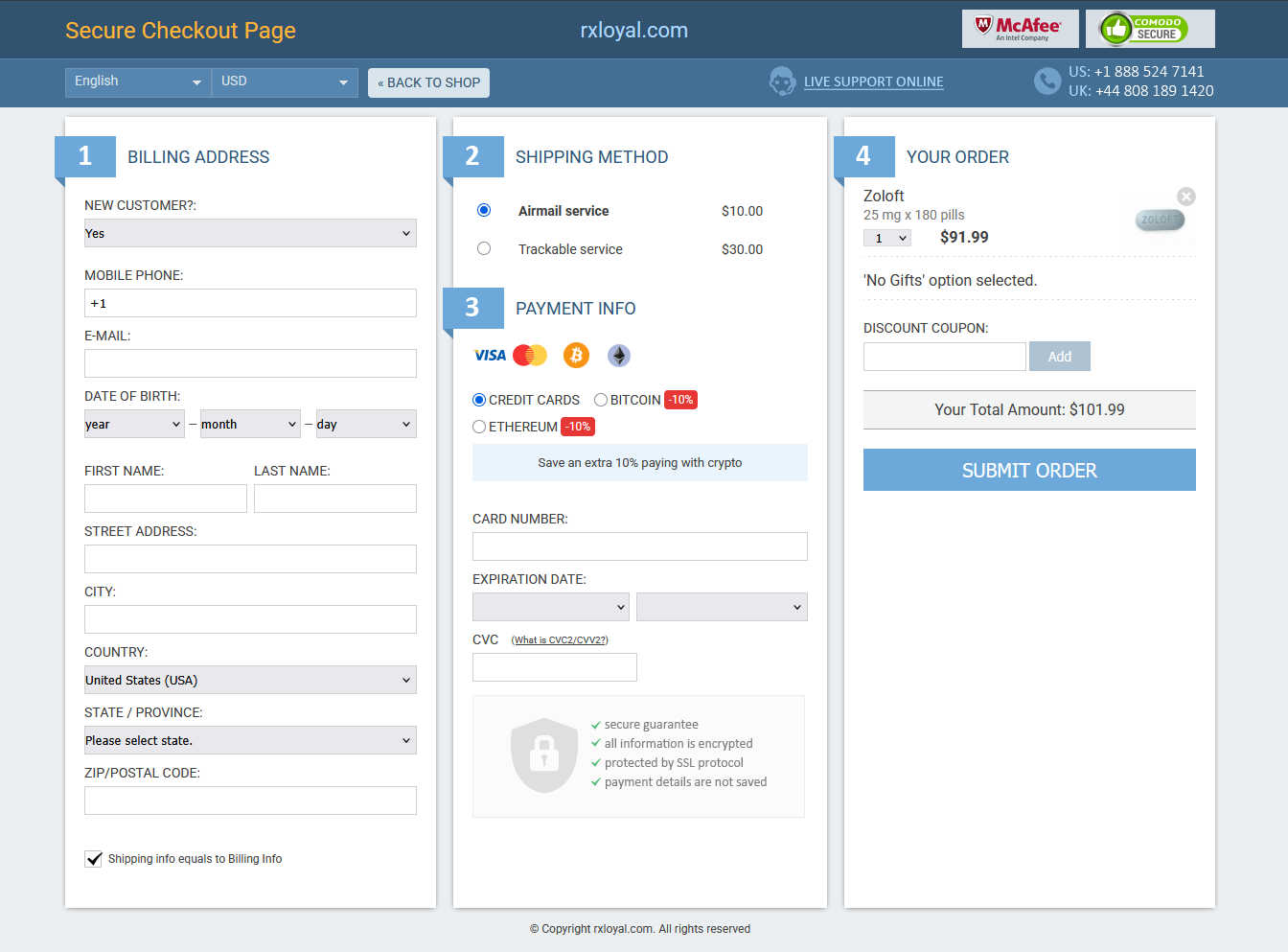Viewport: 1288px width, 952px height.
Task: Select Trackable service shipping option
Action: point(484,248)
